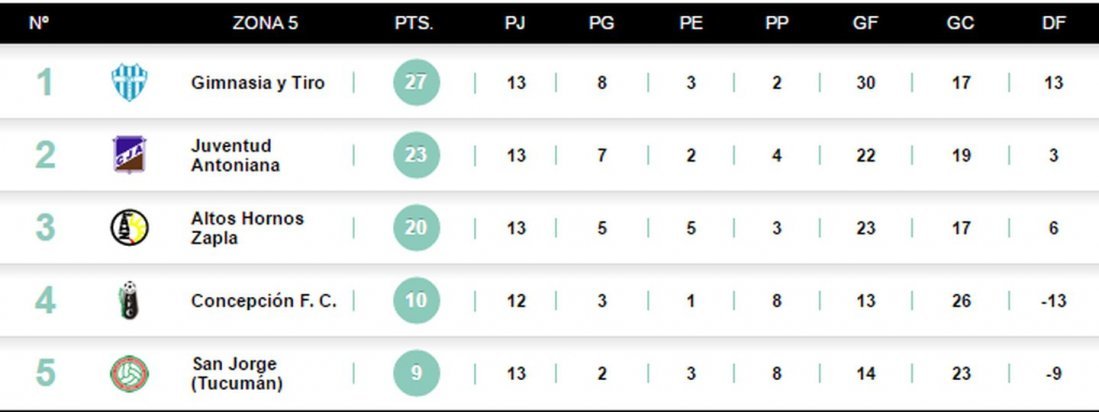This screenshot has height=412, width=1099.
Task: Click the Gimnasia y Tiro club crest
Action: point(130,82)
